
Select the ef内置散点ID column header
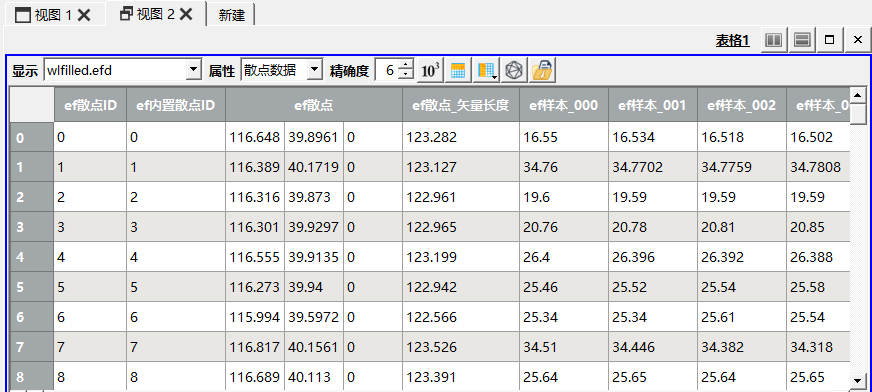[x=176, y=105]
